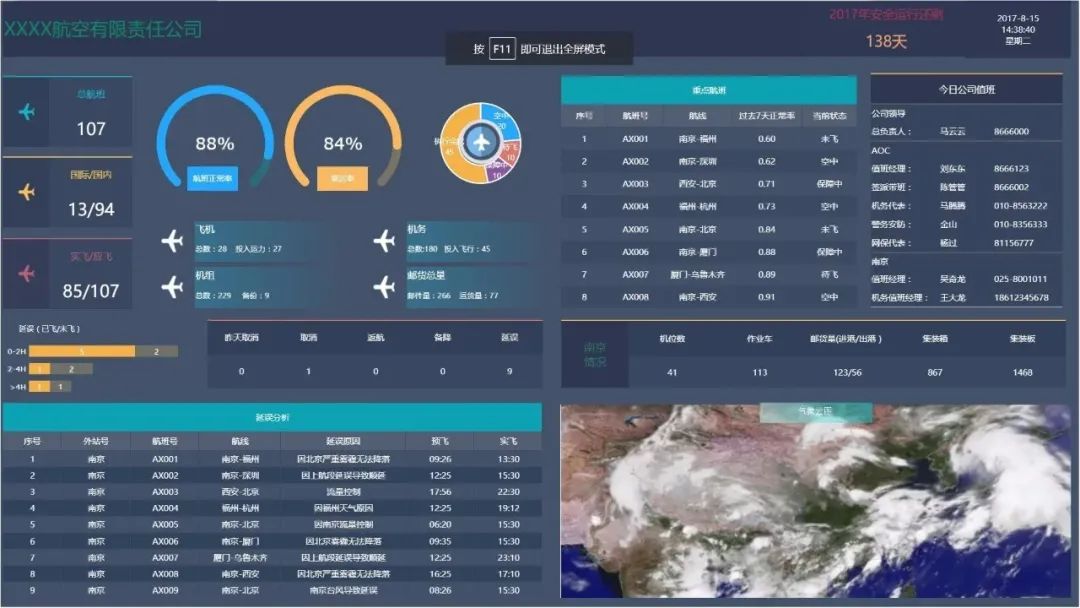Open the 重点航班 table header tab

(709, 90)
